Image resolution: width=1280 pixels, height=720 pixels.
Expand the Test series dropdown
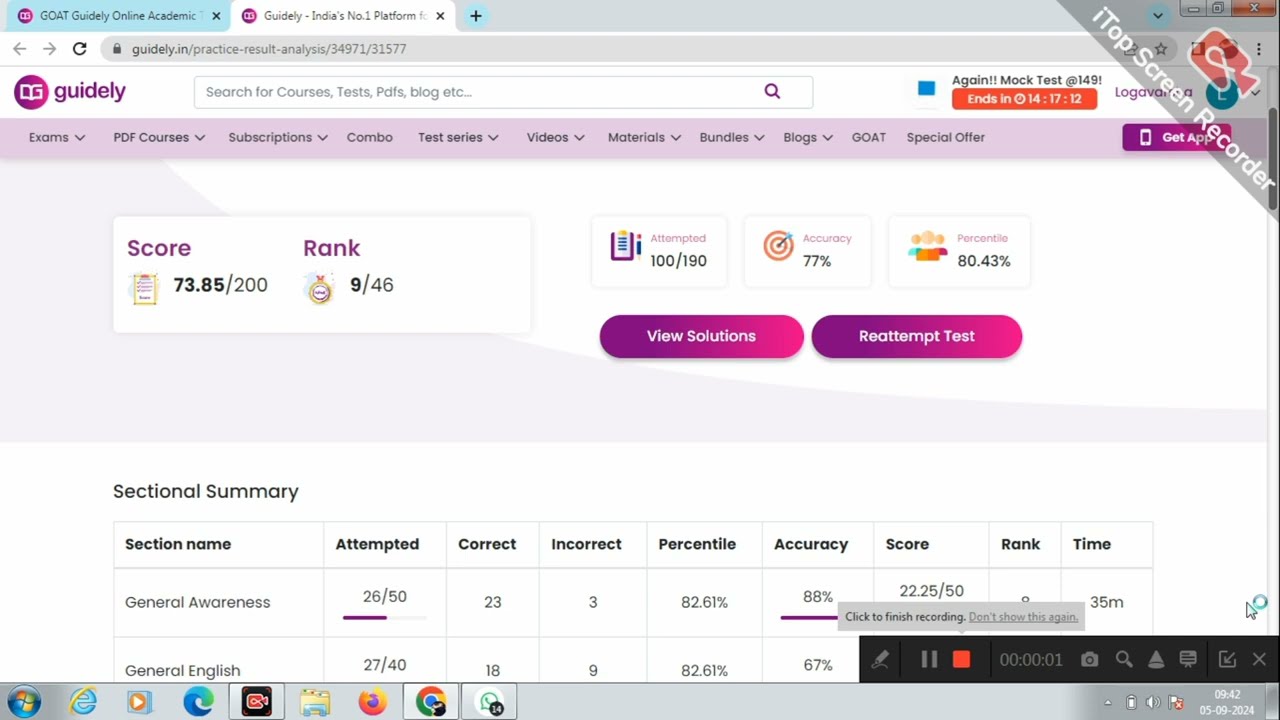pyautogui.click(x=458, y=137)
